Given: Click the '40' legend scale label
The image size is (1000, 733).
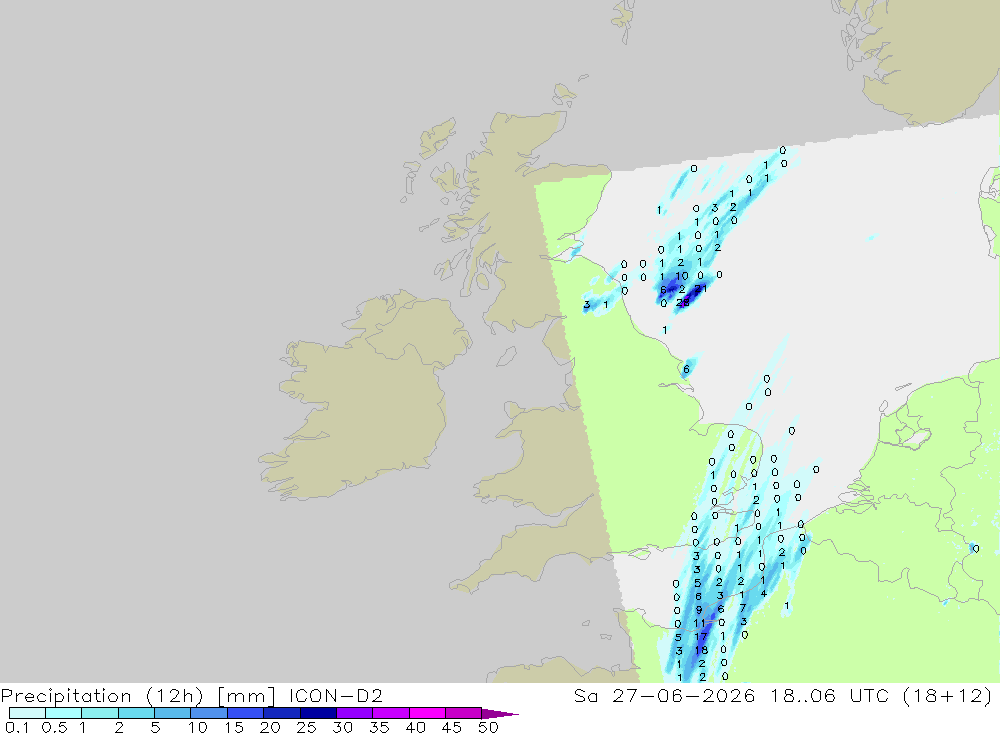Looking at the screenshot, I should click(x=415, y=727).
